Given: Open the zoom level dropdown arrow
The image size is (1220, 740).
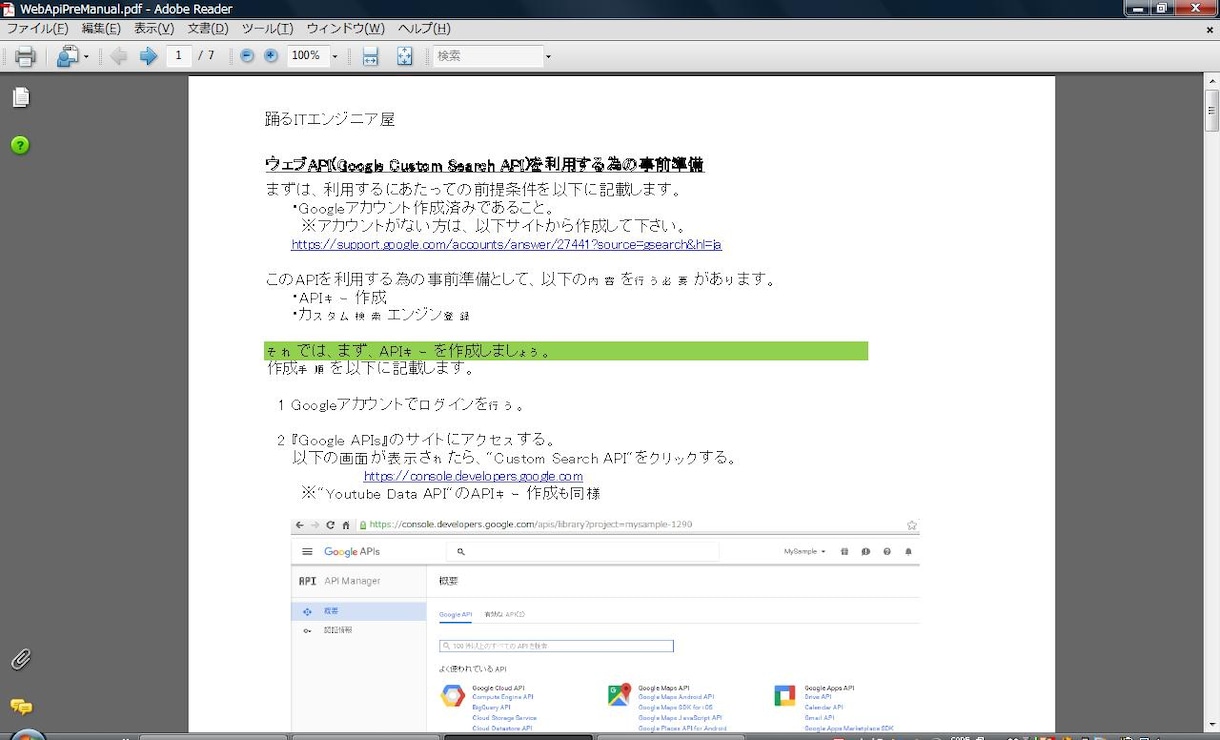Looking at the screenshot, I should tap(334, 57).
